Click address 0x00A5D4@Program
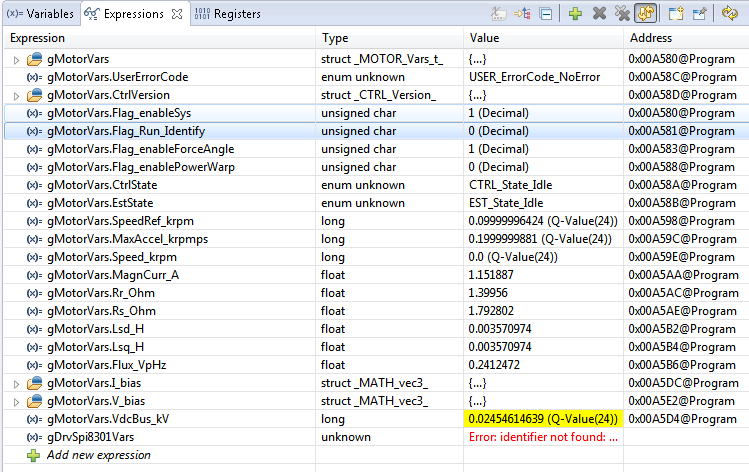 (682, 419)
